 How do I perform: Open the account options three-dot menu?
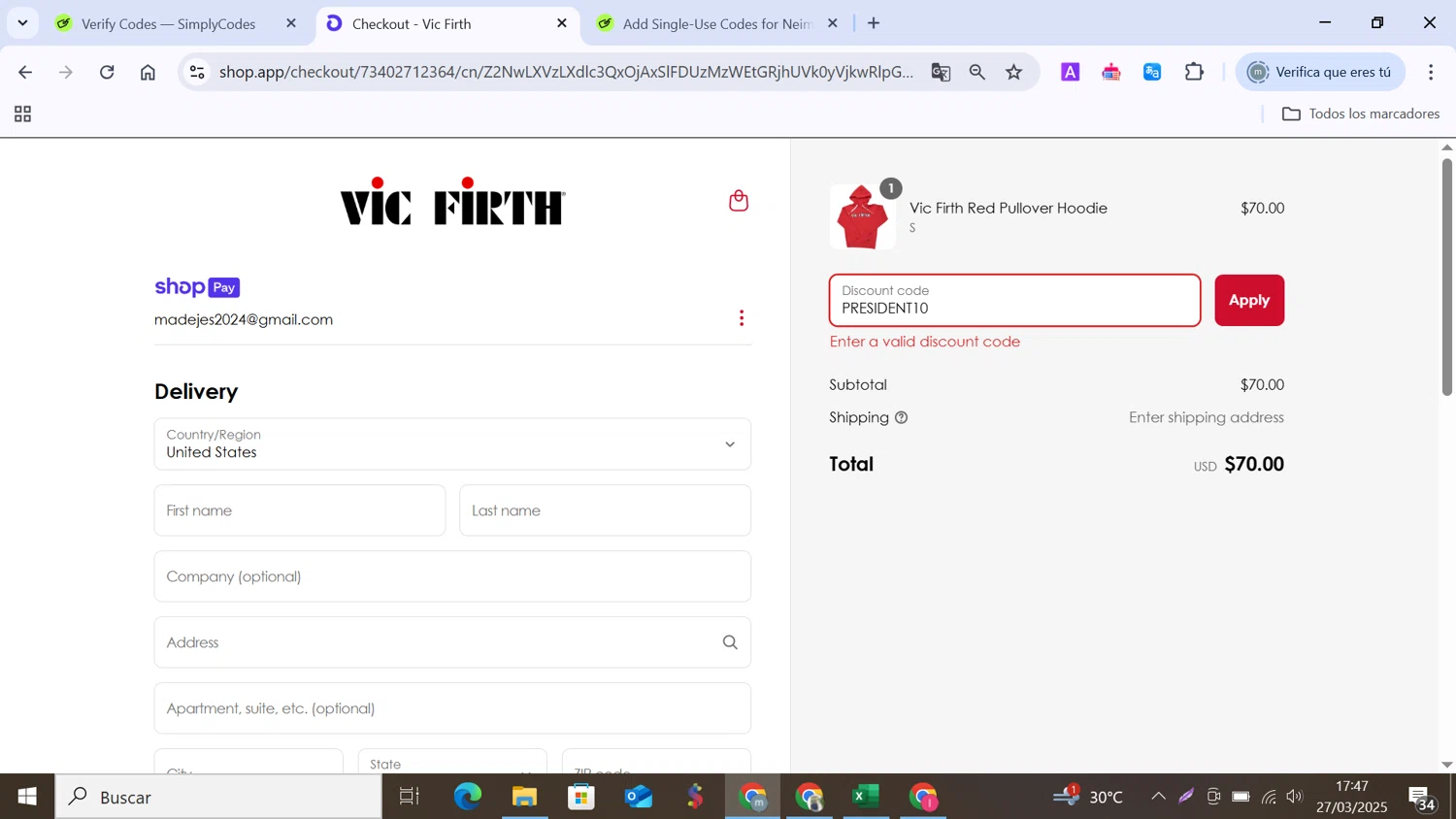(x=742, y=318)
